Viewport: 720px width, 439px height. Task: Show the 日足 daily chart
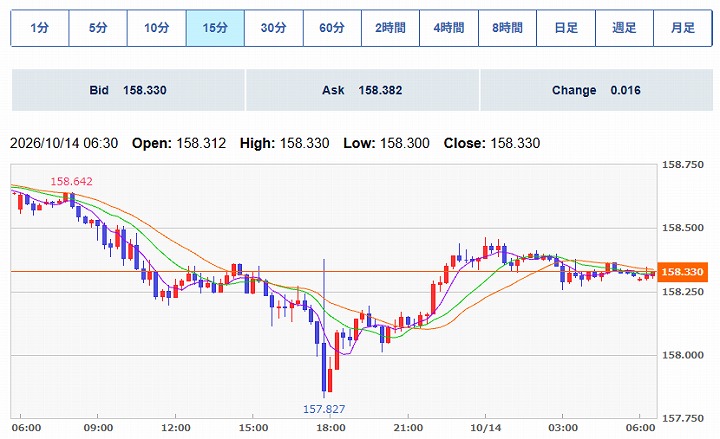566,28
